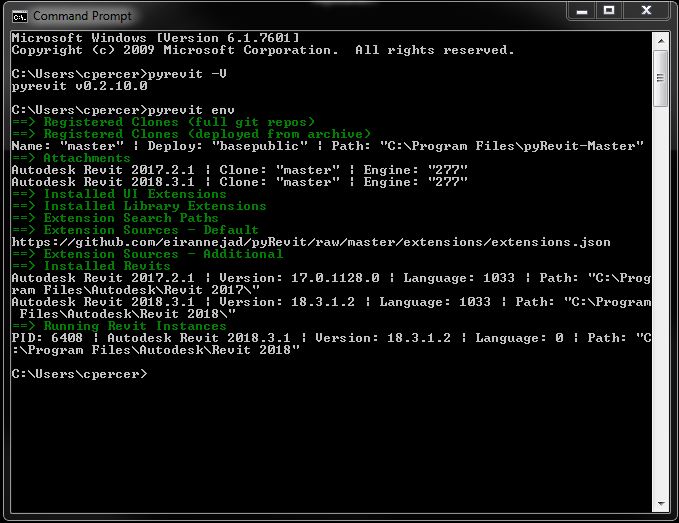Click the vertical scrollbar thumb
The height and width of the screenshot is (523, 679).
click(661, 78)
